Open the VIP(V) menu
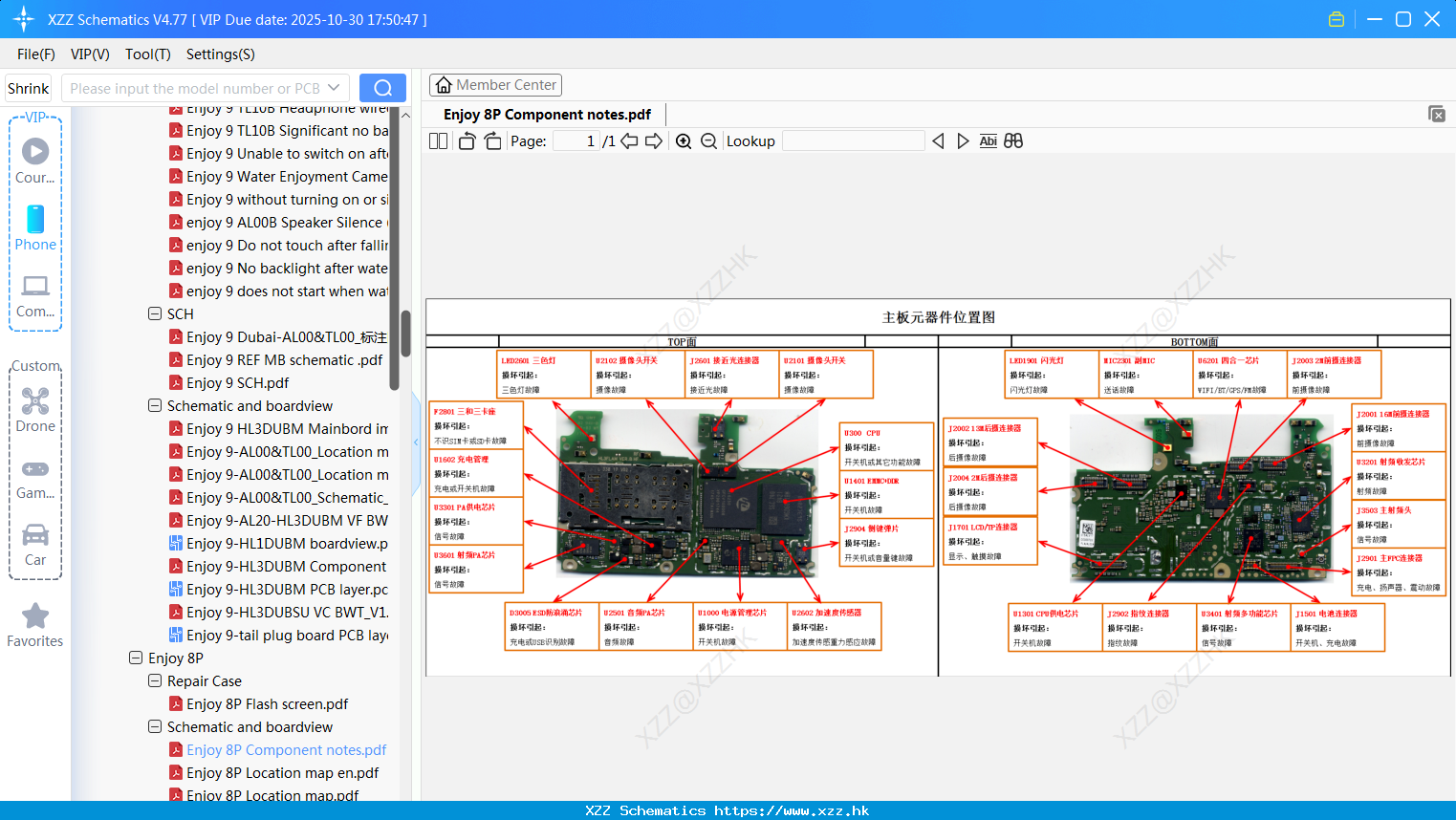Screen dimensions: 1456x820 tap(90, 54)
